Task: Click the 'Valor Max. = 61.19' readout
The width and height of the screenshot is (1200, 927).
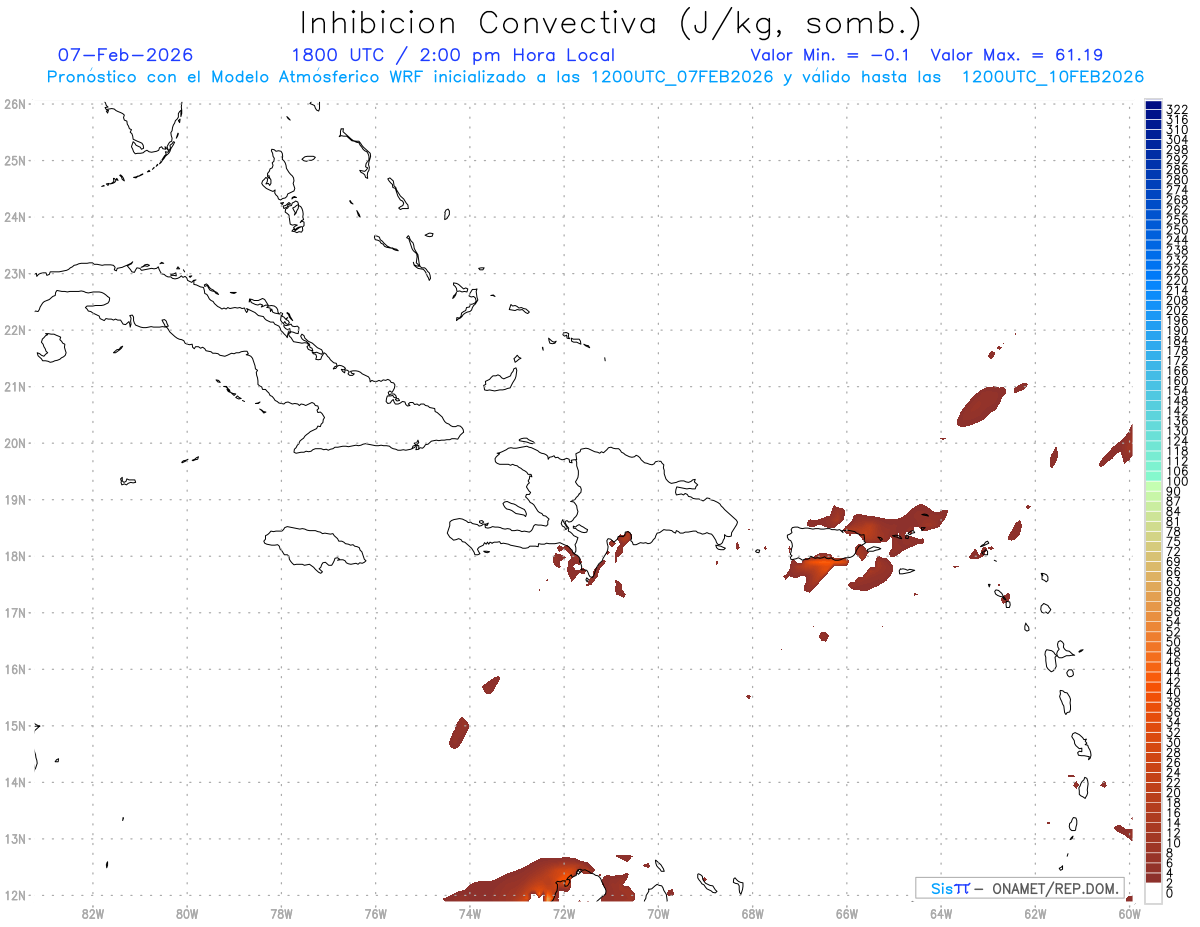Action: pyautogui.click(x=1016, y=55)
